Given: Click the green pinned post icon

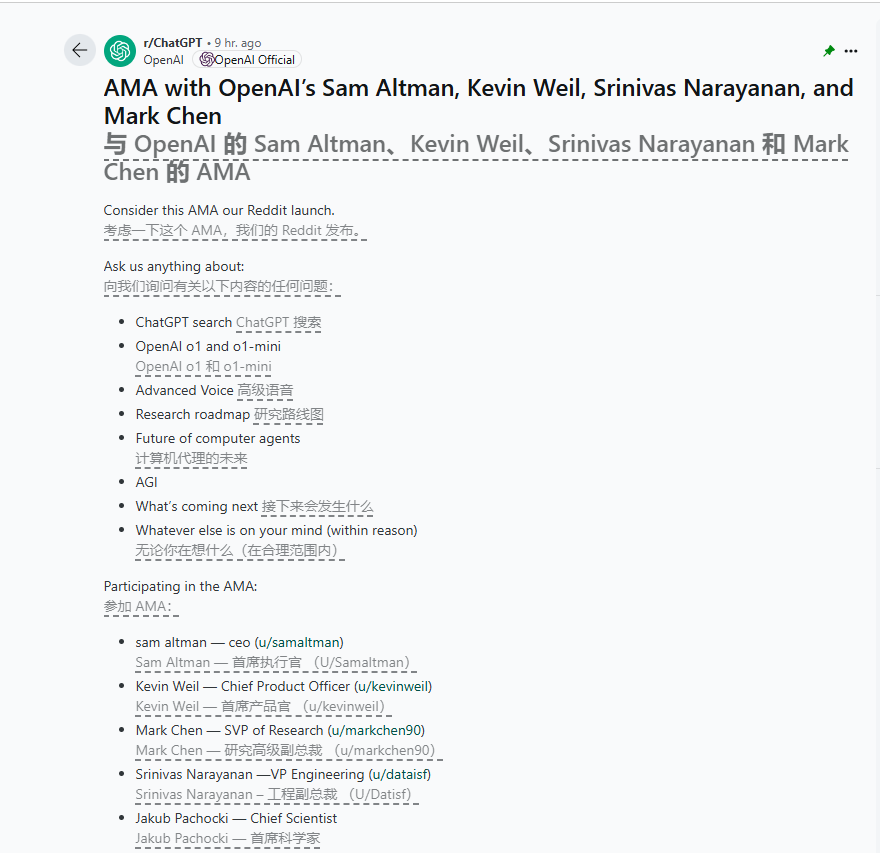Looking at the screenshot, I should (828, 51).
